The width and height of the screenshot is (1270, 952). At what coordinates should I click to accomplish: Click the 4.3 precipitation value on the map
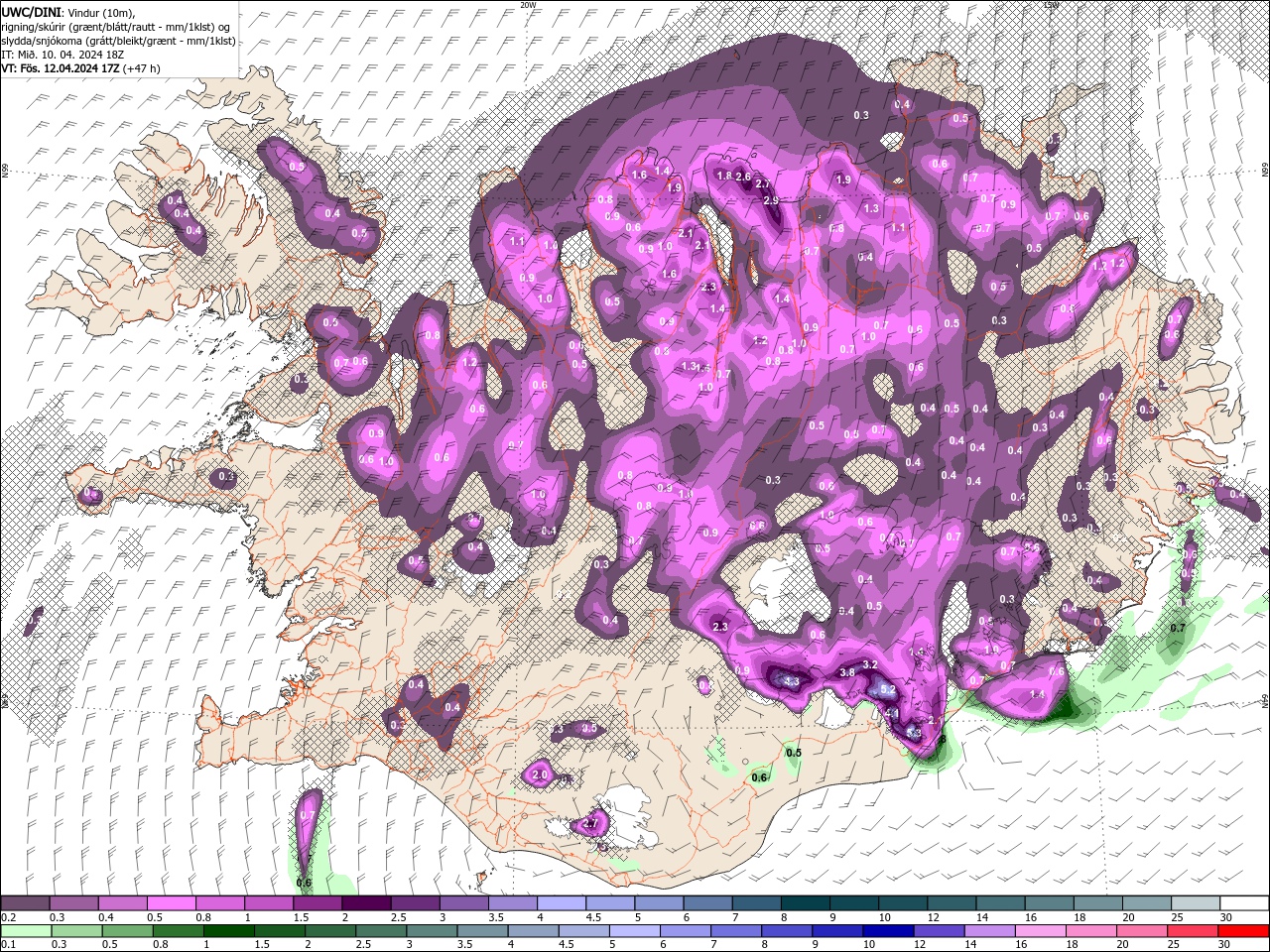coord(791,681)
